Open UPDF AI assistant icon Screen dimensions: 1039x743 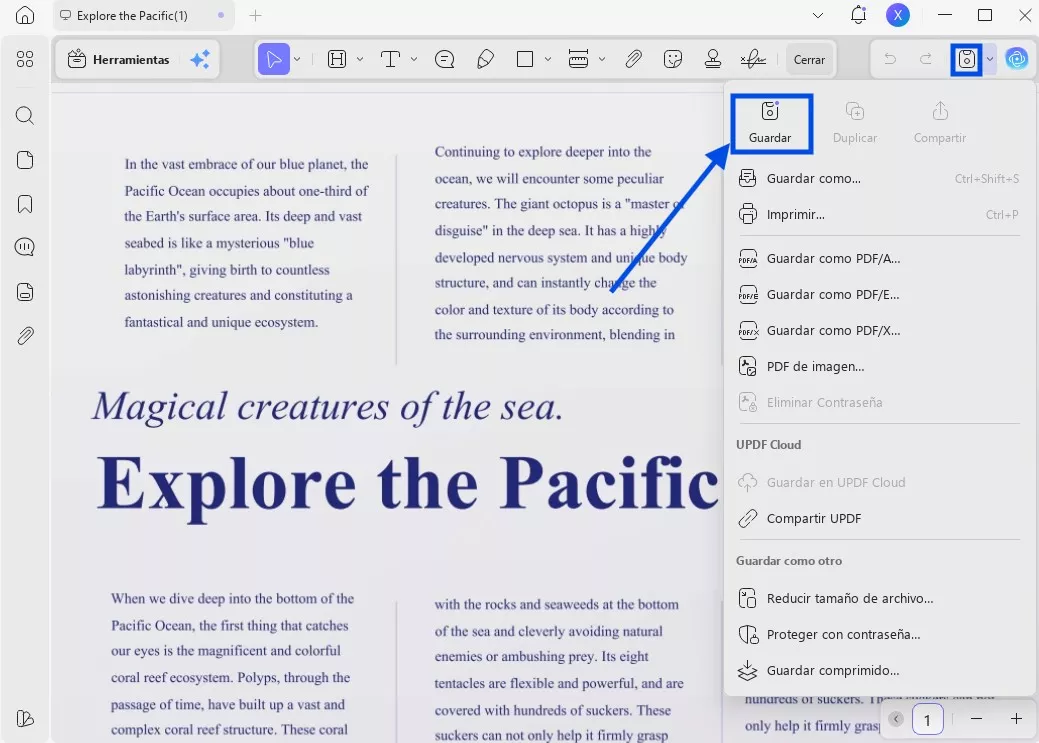pos(1016,60)
